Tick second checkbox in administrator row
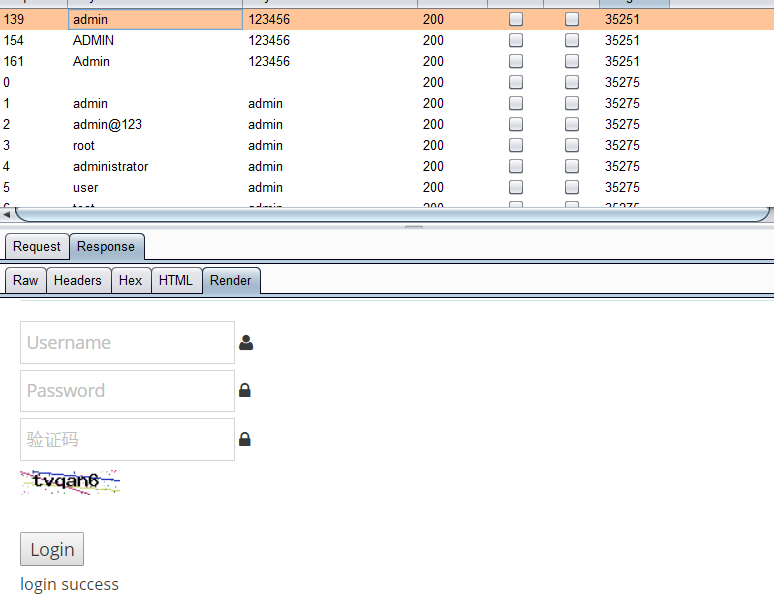Image resolution: width=774 pixels, height=607 pixels. (x=572, y=166)
